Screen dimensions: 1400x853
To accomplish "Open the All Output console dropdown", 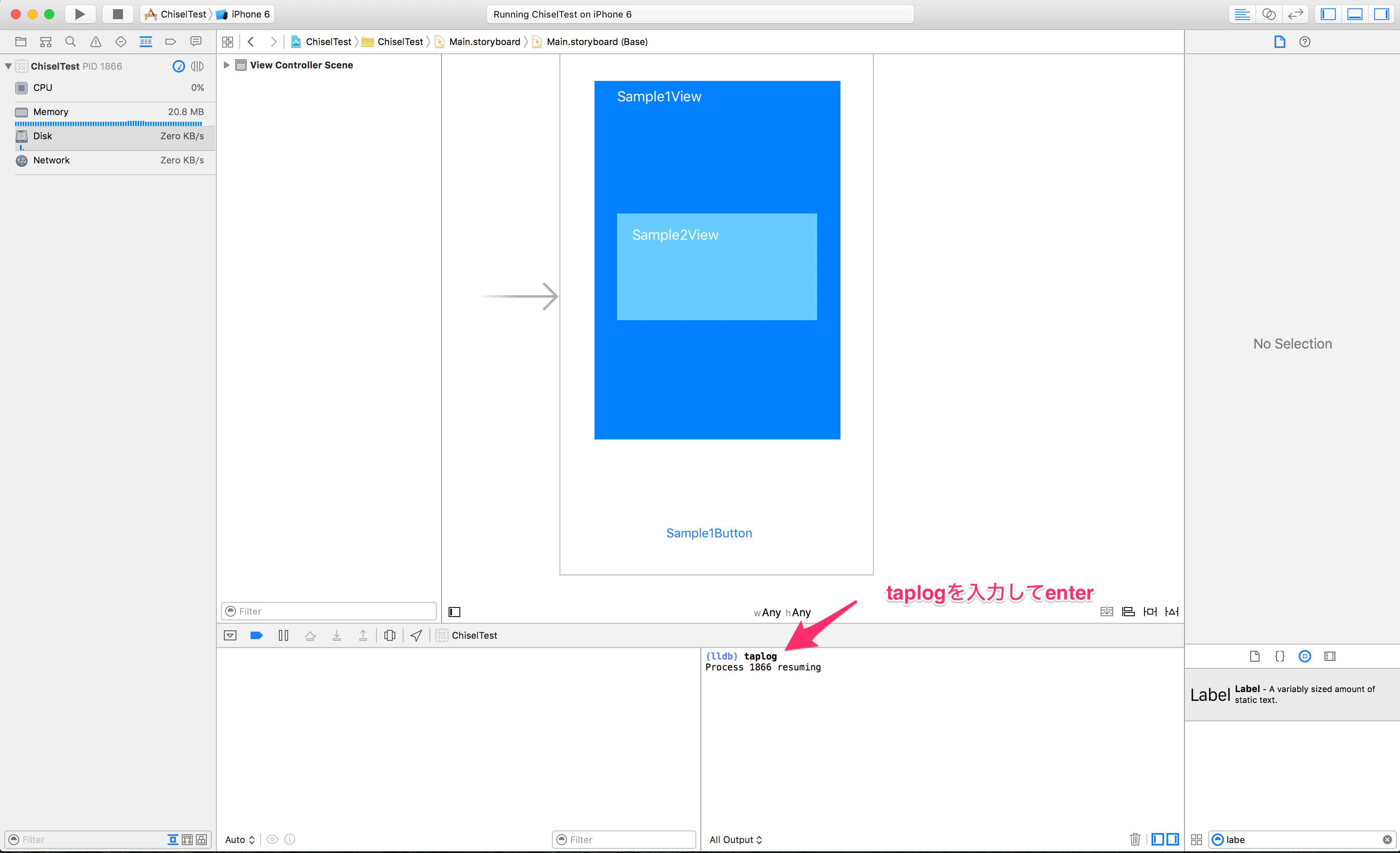I will [x=736, y=839].
